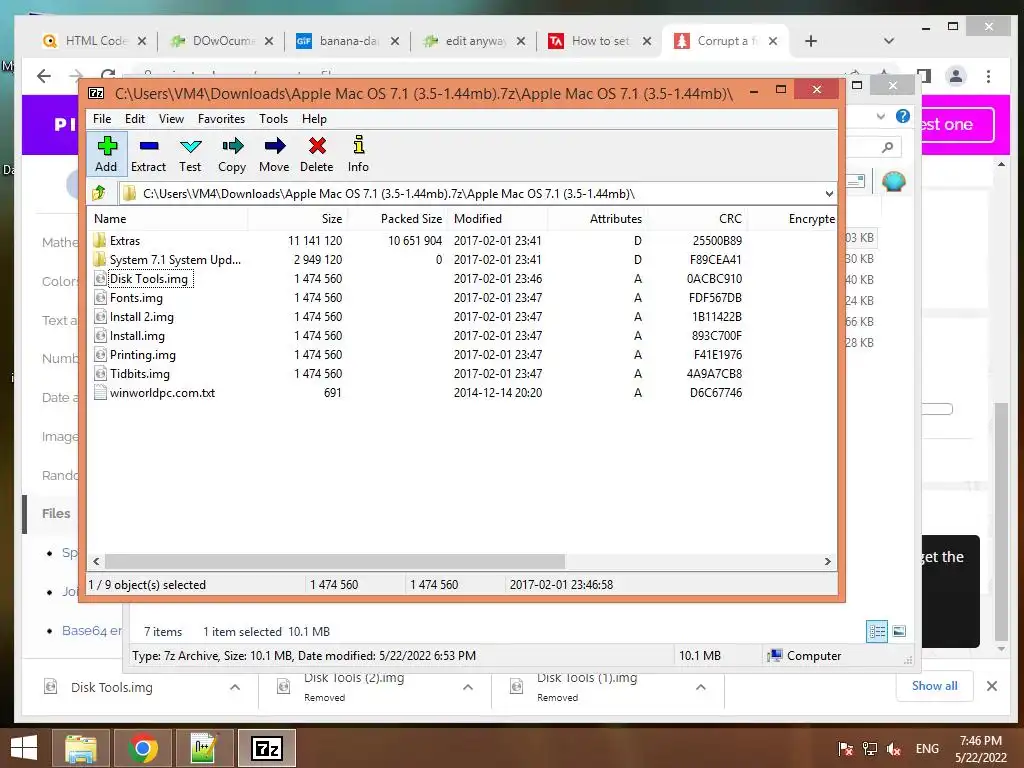Go up one folder level arrow
This screenshot has width=1024, height=768.
(x=99, y=193)
